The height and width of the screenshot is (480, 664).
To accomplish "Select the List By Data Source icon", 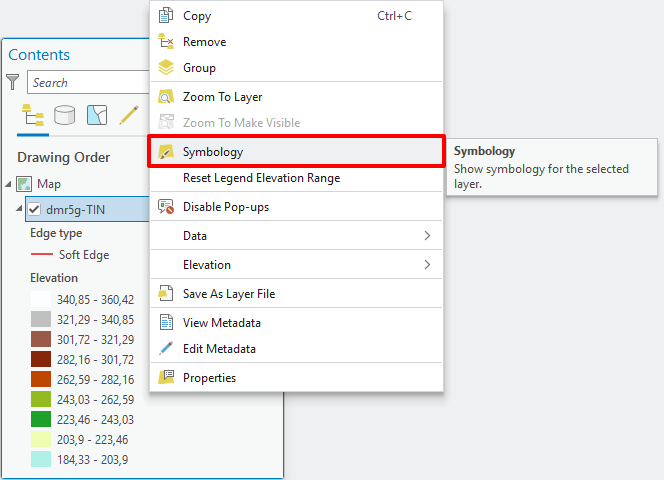I will (x=64, y=115).
